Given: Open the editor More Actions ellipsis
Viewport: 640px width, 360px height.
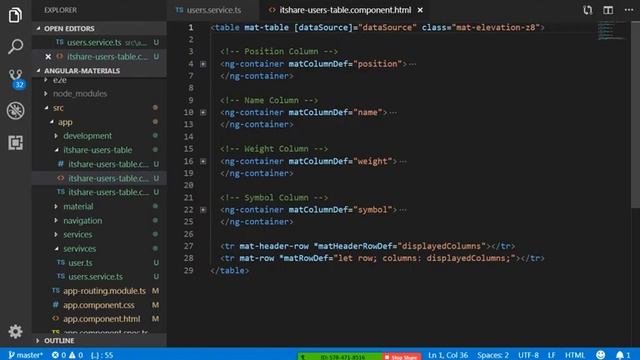Looking at the screenshot, I should (x=629, y=10).
